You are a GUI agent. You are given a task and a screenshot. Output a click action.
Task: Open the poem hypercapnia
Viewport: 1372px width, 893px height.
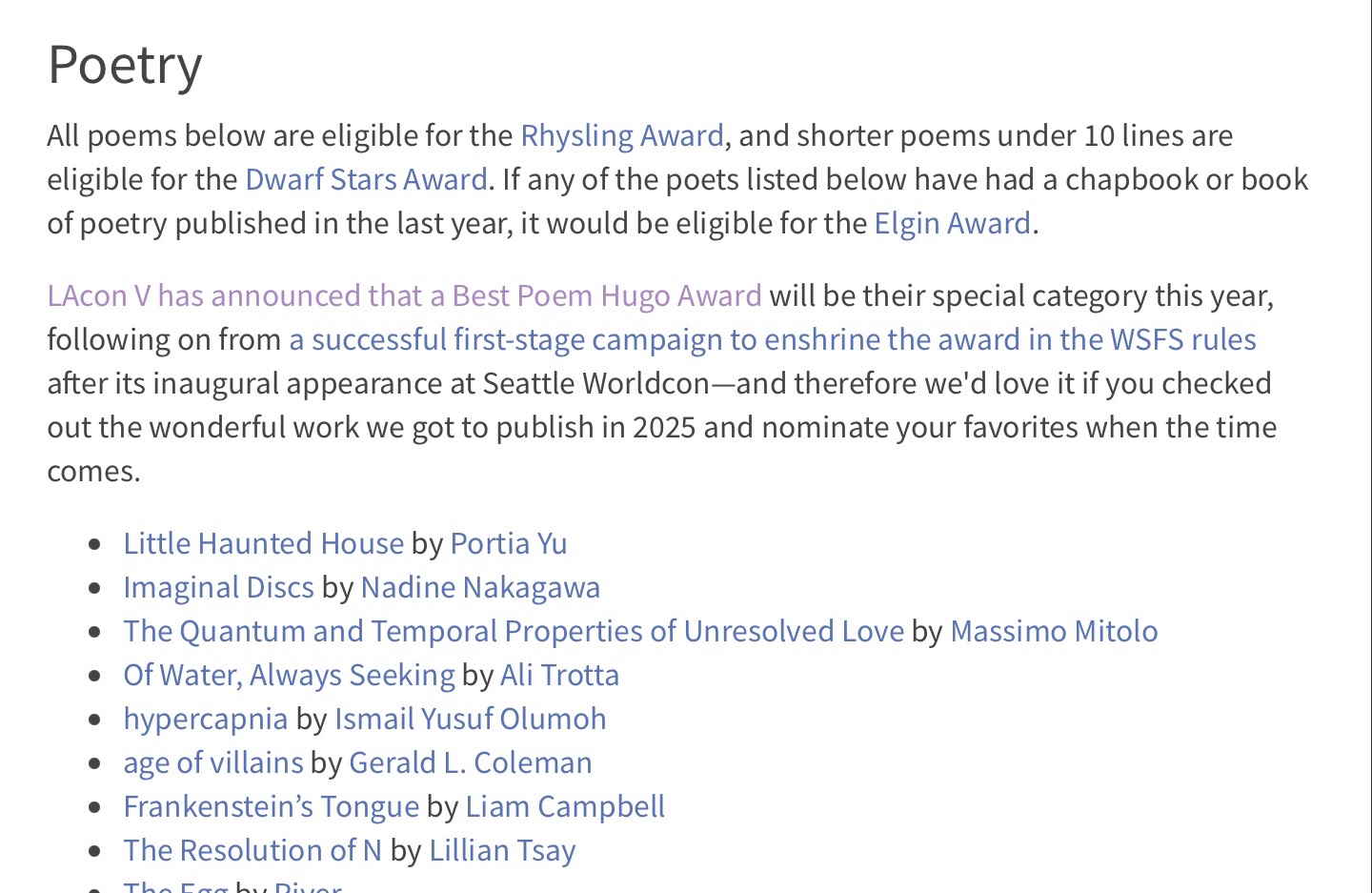[205, 720]
